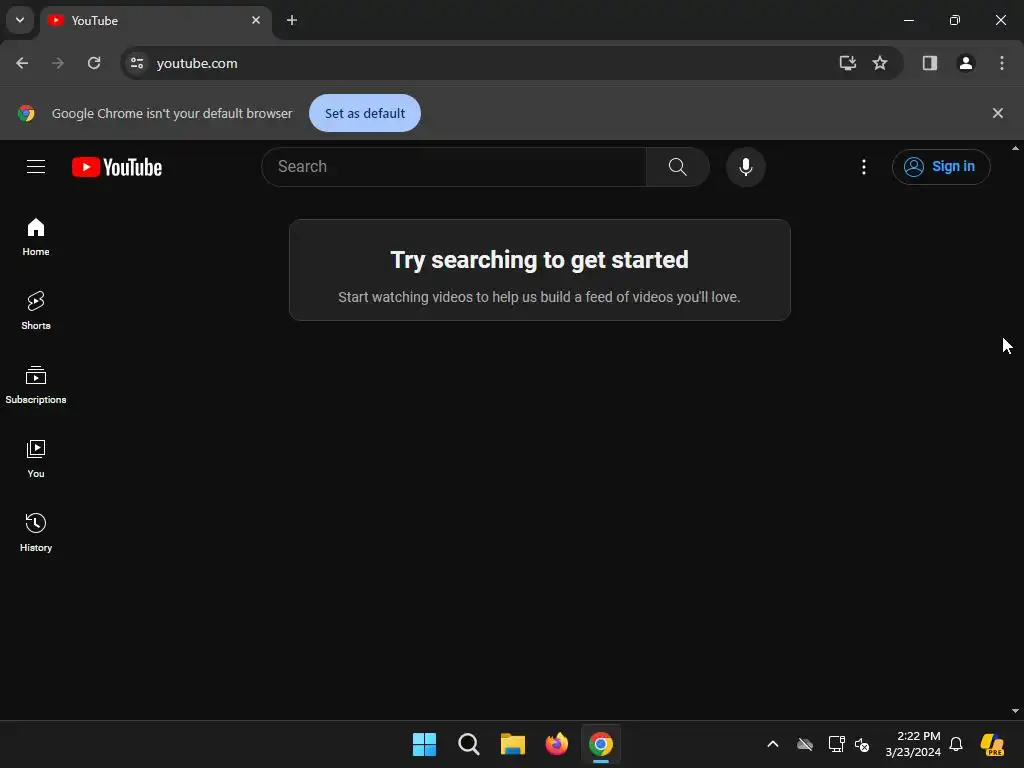Open Subscriptions in sidebar

pos(36,385)
